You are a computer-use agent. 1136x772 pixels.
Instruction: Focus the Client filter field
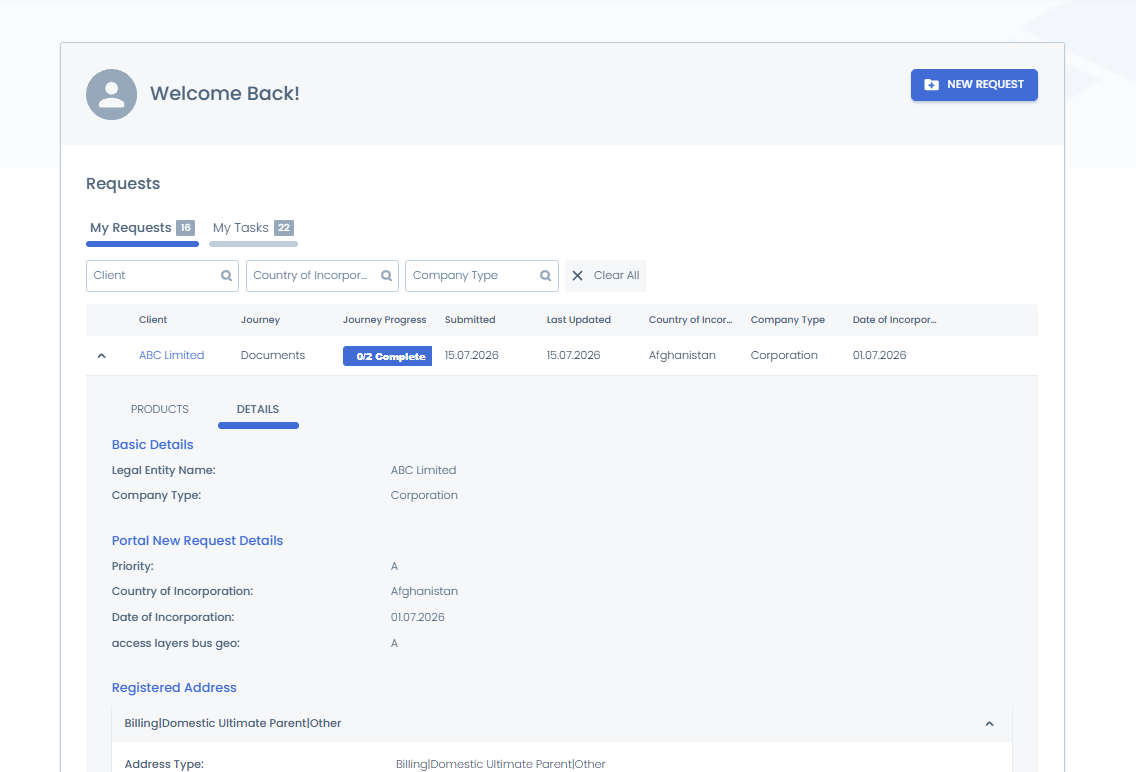162,276
